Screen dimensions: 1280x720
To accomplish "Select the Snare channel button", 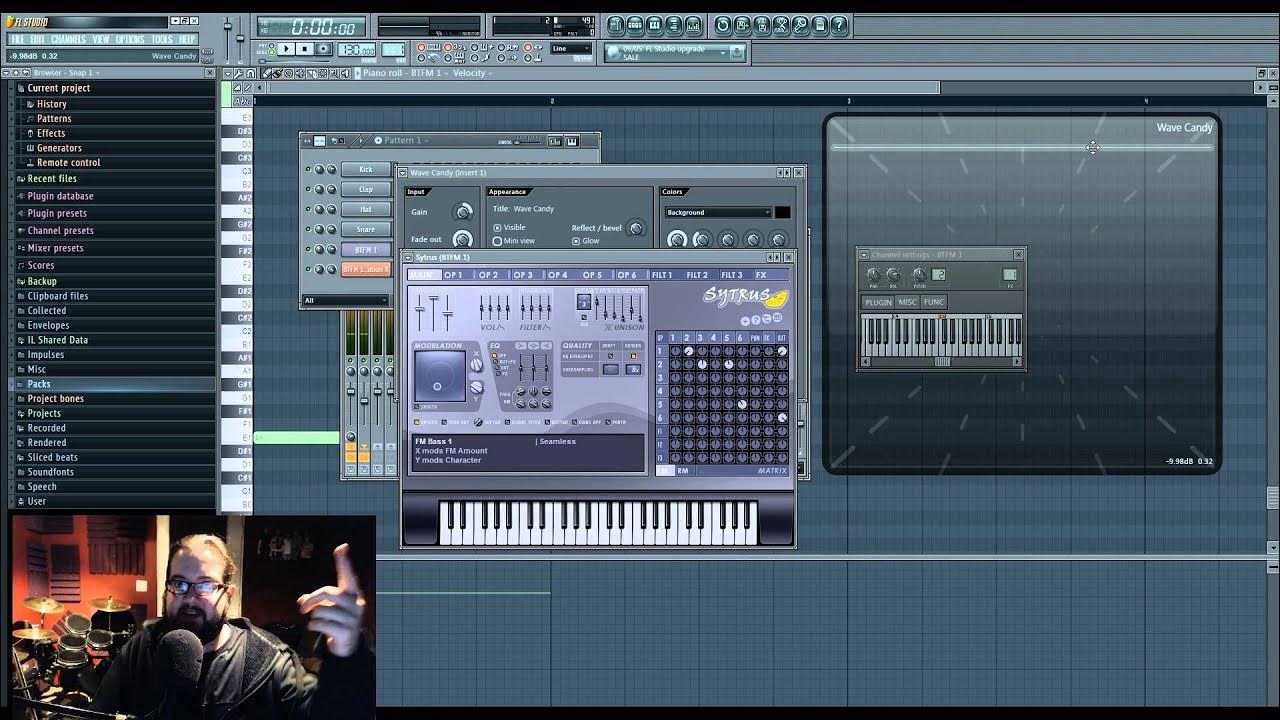I will (x=365, y=229).
